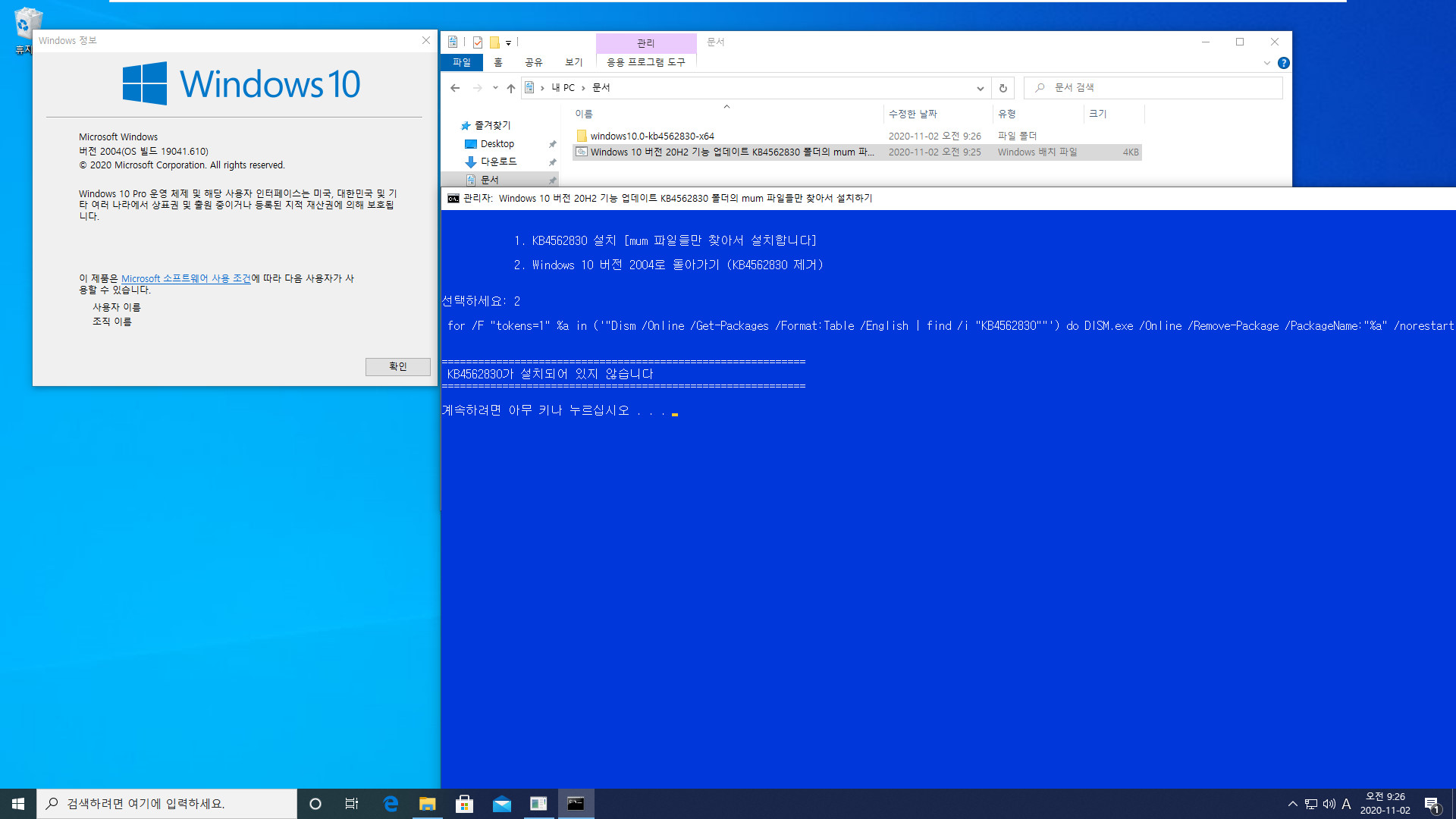Launch Microsoft Edge from taskbar

pos(391,804)
